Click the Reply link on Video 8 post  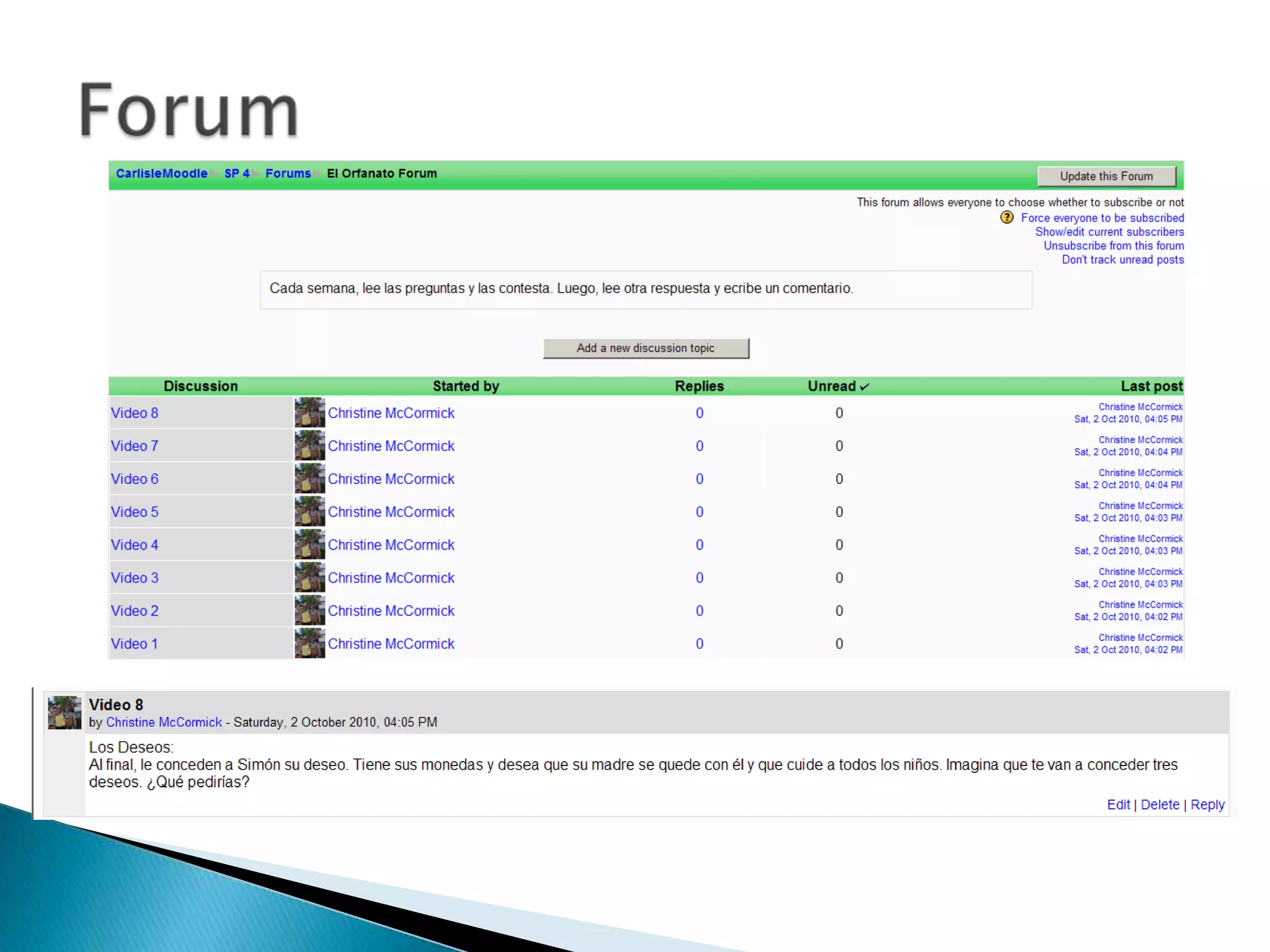pyautogui.click(x=1207, y=804)
